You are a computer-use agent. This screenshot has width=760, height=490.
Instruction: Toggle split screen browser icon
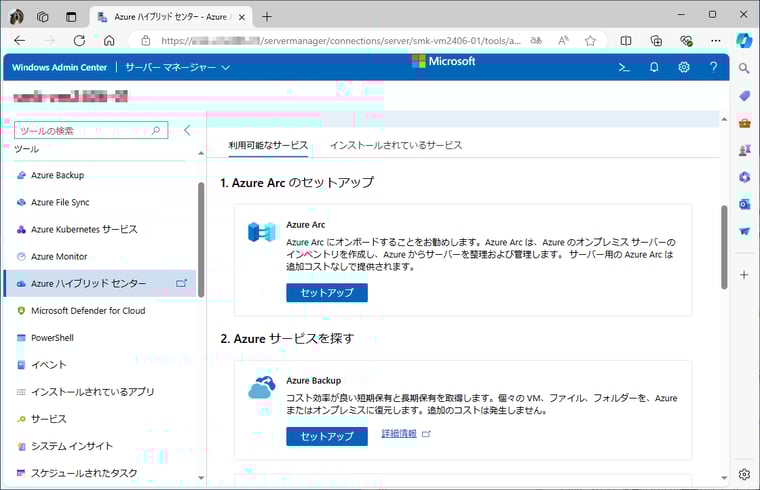pyautogui.click(x=626, y=41)
